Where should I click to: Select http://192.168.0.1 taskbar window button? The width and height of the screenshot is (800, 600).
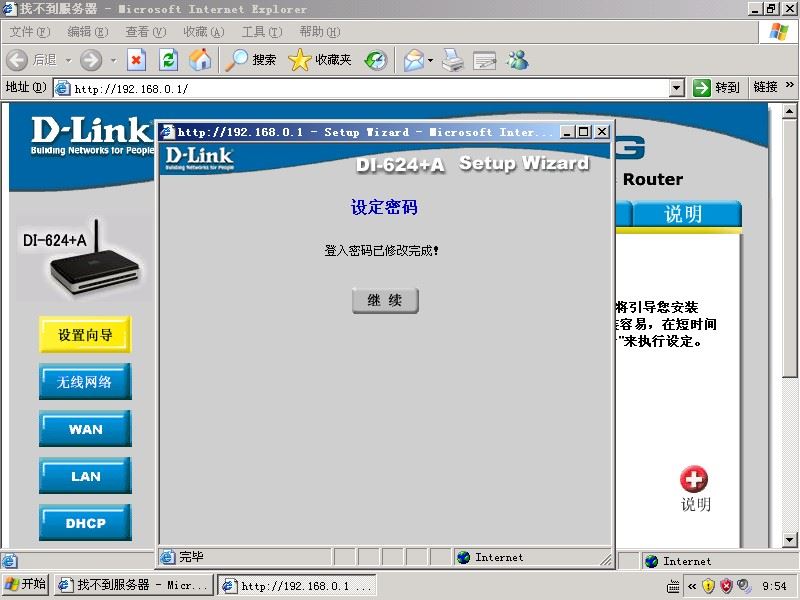(x=297, y=585)
